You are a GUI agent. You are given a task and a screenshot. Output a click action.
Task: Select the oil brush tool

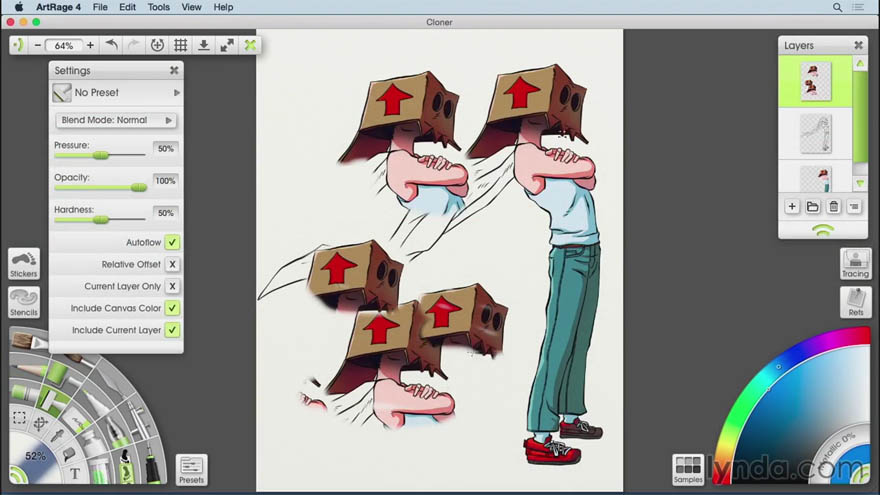pos(28,340)
